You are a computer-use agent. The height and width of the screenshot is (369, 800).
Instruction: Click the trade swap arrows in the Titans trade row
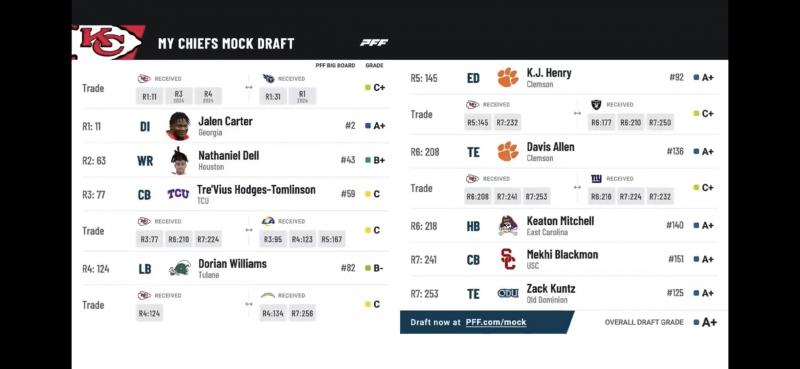tap(248, 87)
